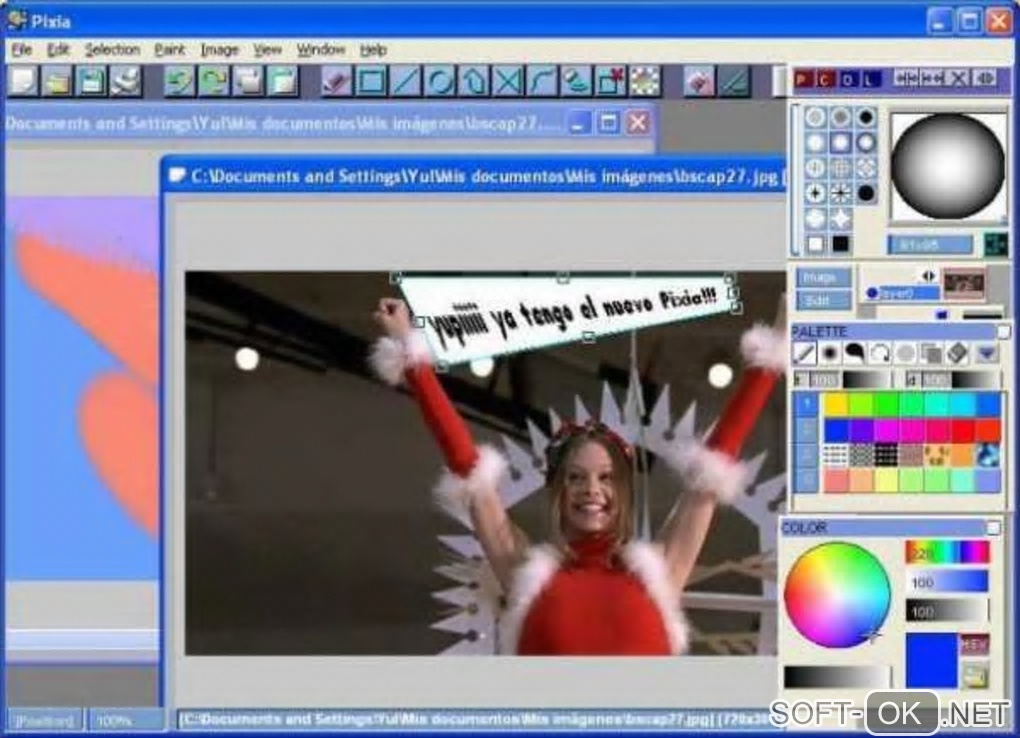Click the Edit button in layer panel

pyautogui.click(x=823, y=300)
